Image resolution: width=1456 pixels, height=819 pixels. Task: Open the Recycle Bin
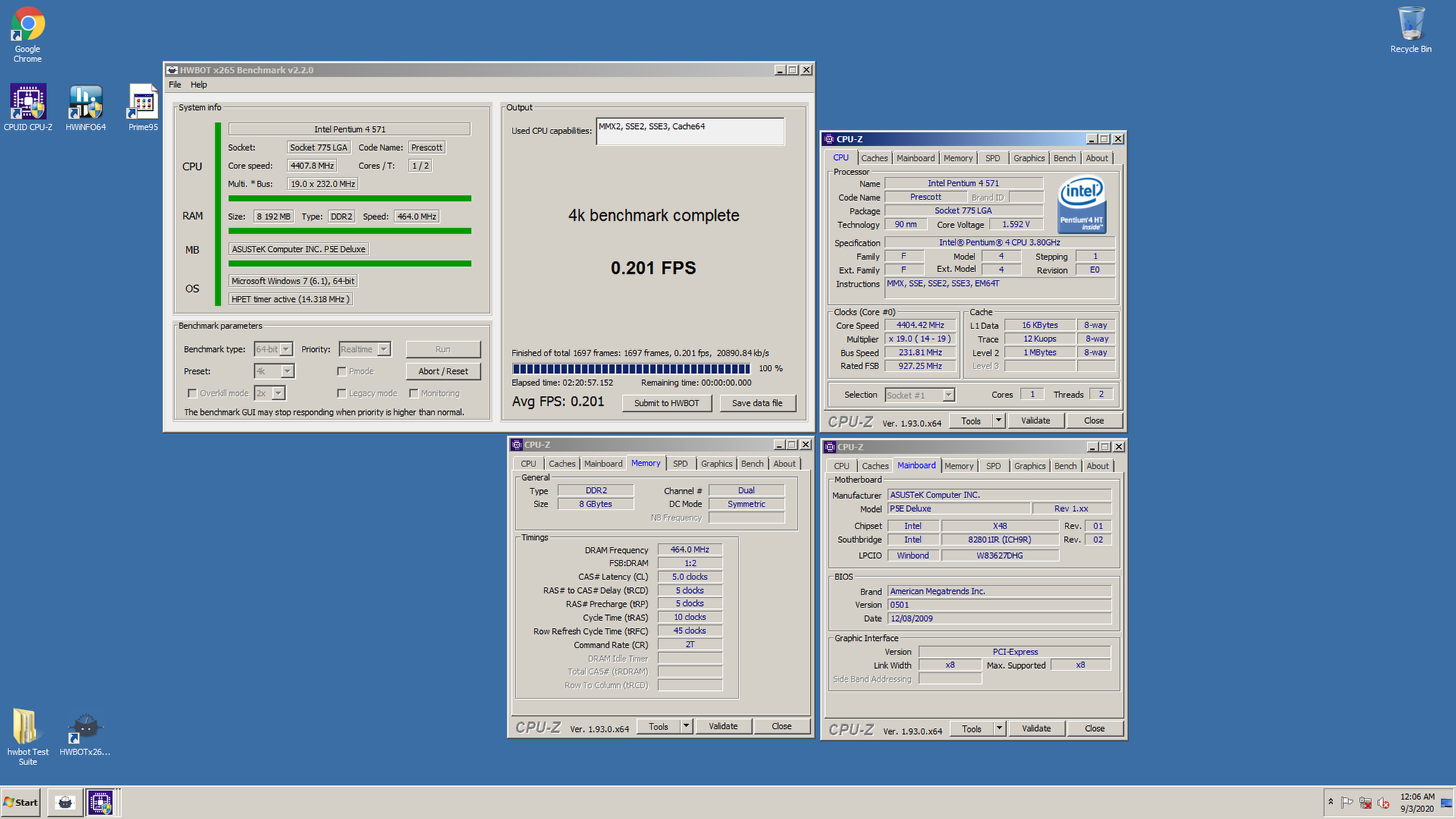[x=1410, y=30]
